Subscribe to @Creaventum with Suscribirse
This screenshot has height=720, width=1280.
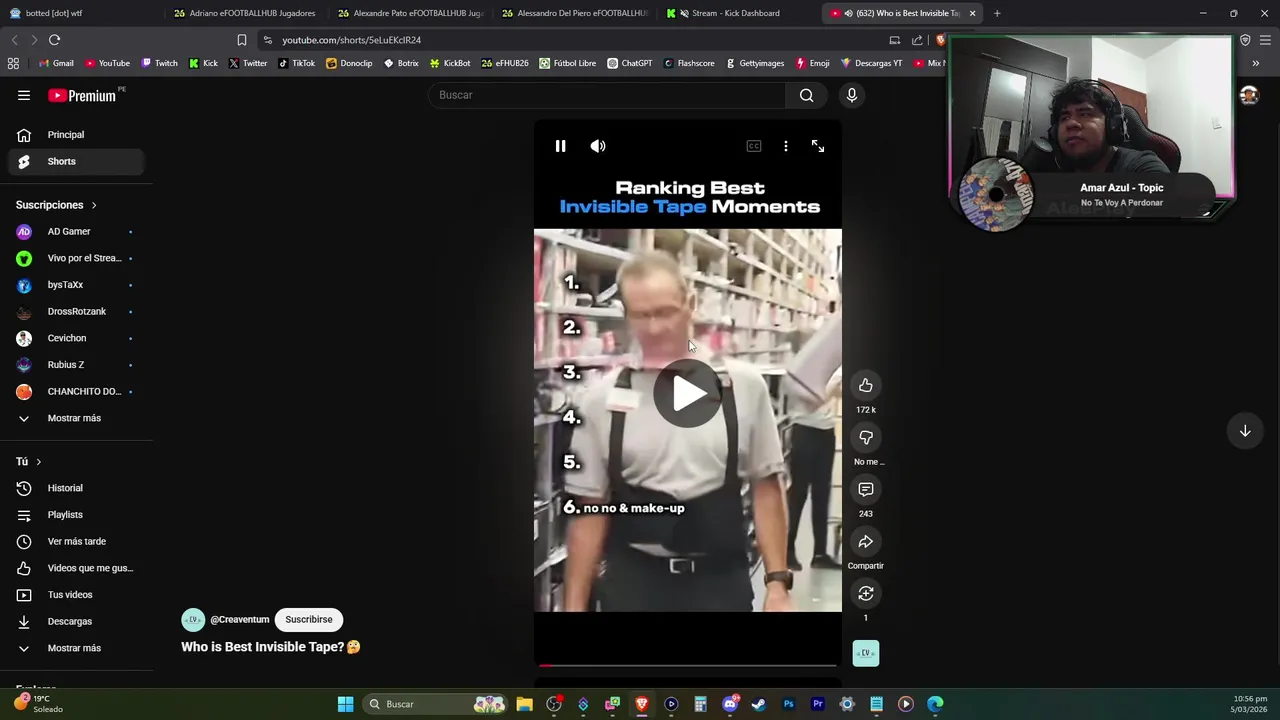309,619
